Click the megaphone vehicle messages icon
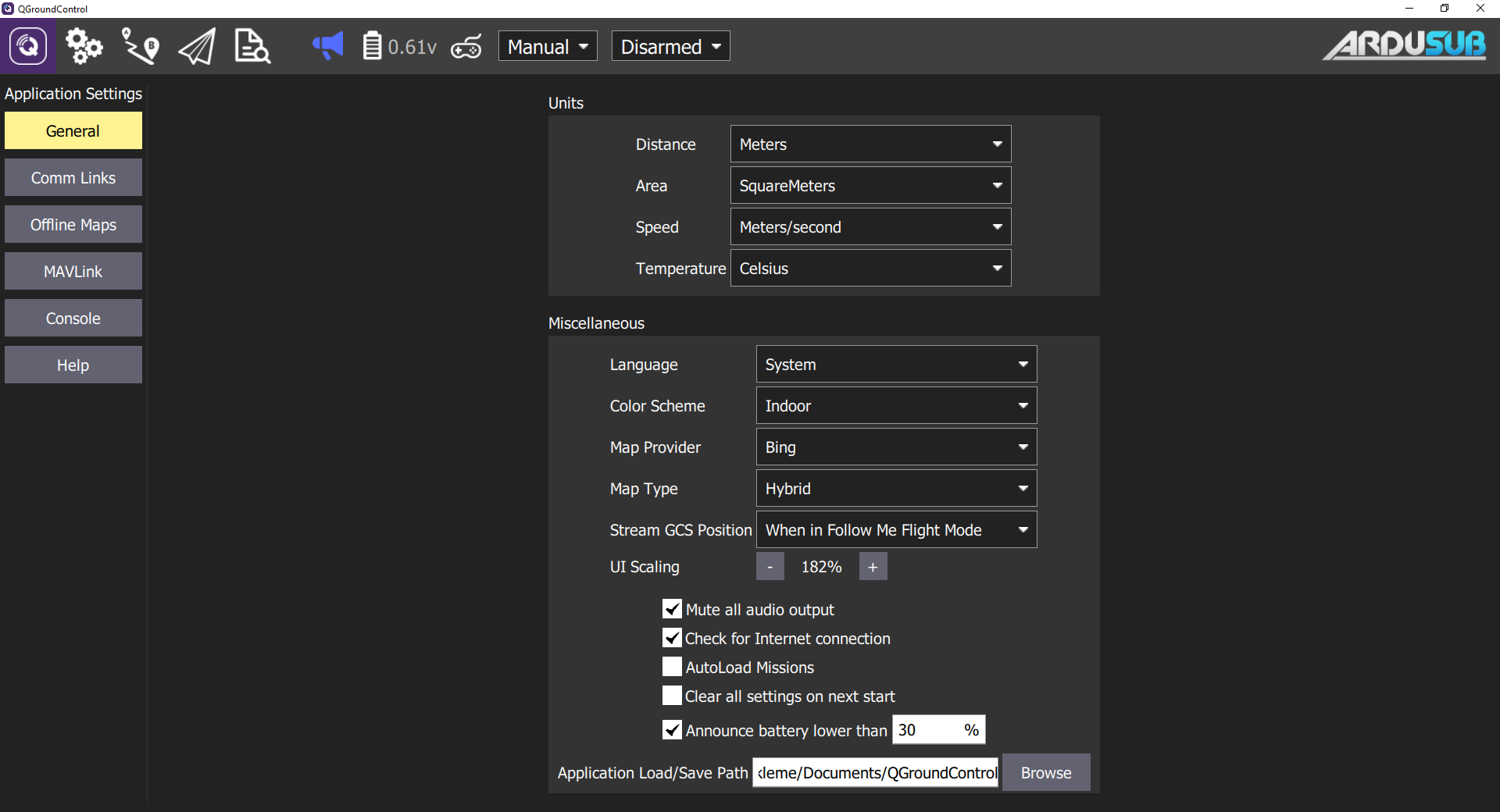This screenshot has width=1500, height=812. click(328, 46)
